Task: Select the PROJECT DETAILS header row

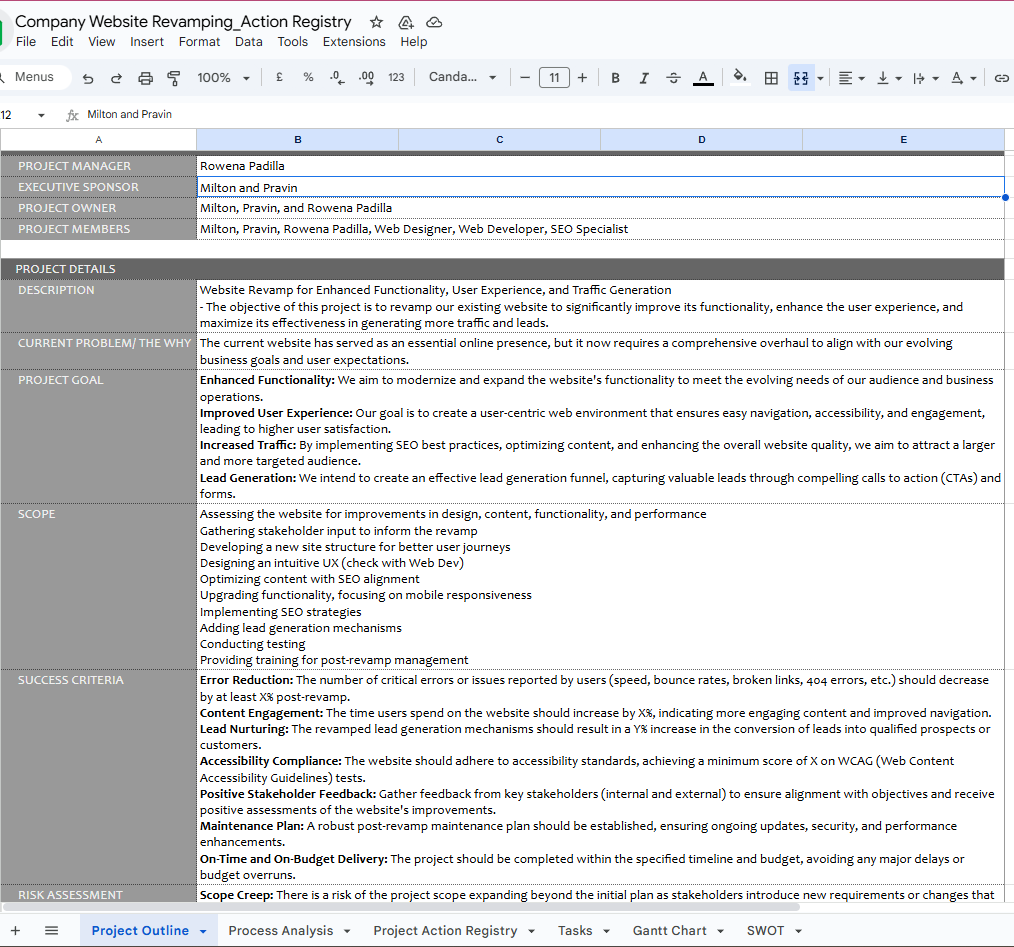Action: click(x=502, y=269)
